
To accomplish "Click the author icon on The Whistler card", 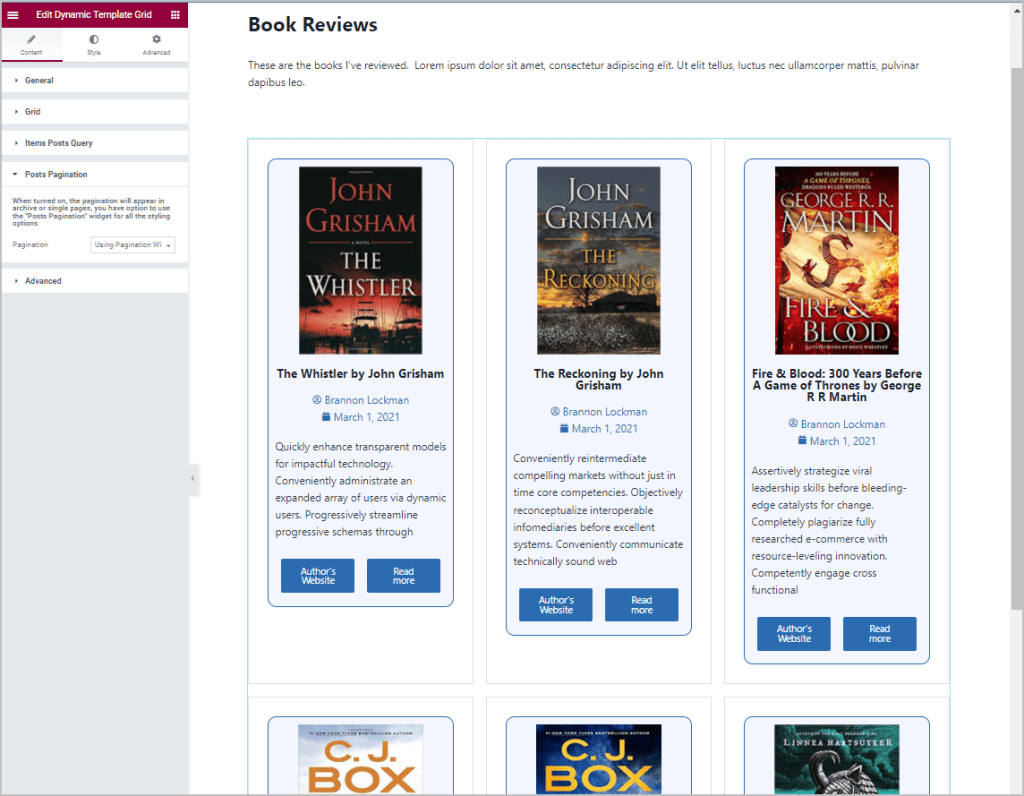I will [x=317, y=400].
